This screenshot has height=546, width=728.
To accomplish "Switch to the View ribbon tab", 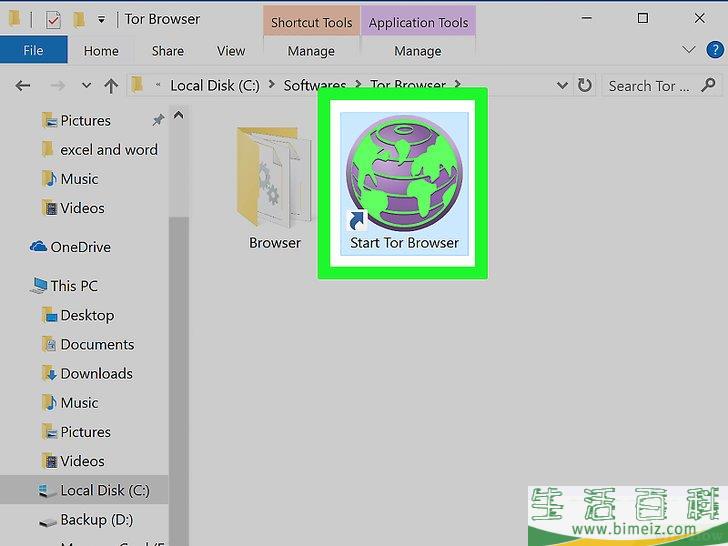I will [231, 51].
